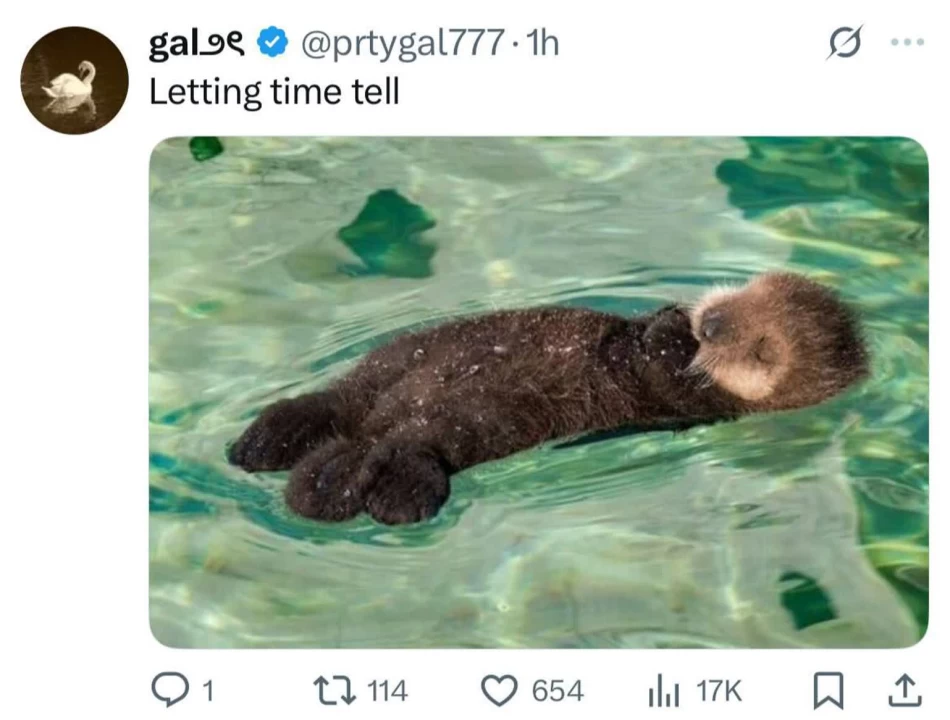
Task: Repost this tweet using the retweet icon
Action: pos(331,689)
